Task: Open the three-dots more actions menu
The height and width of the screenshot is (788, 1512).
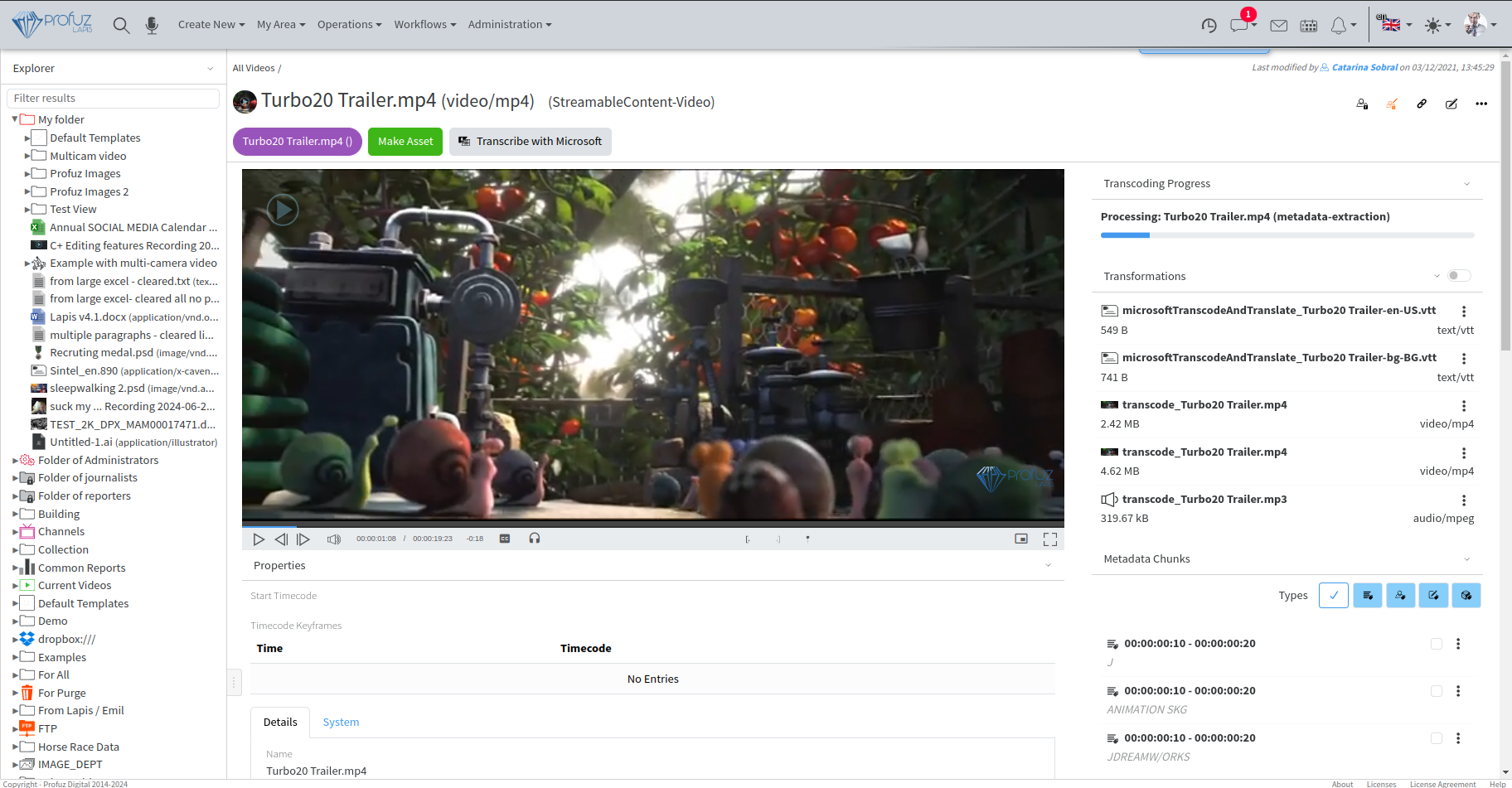Action: click(1481, 104)
